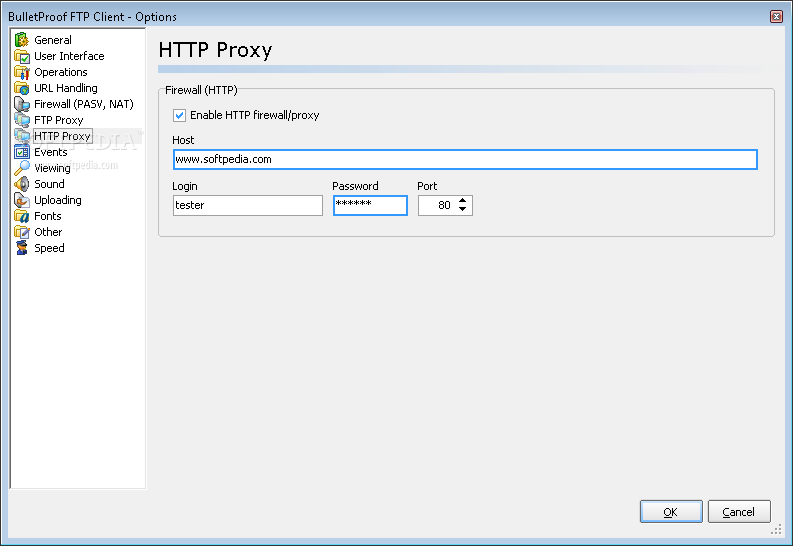Image resolution: width=793 pixels, height=546 pixels.
Task: Open the Speed settings page
Action: 49,248
